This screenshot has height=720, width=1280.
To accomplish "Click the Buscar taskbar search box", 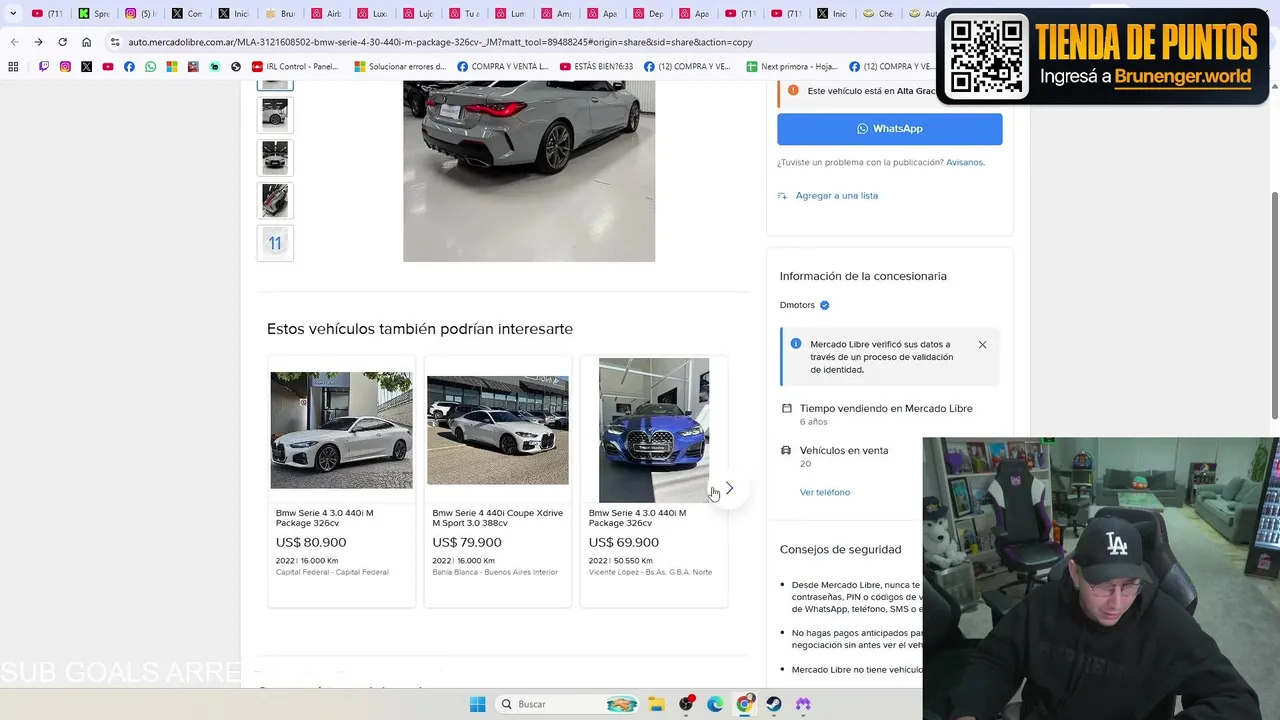I will click(567, 704).
